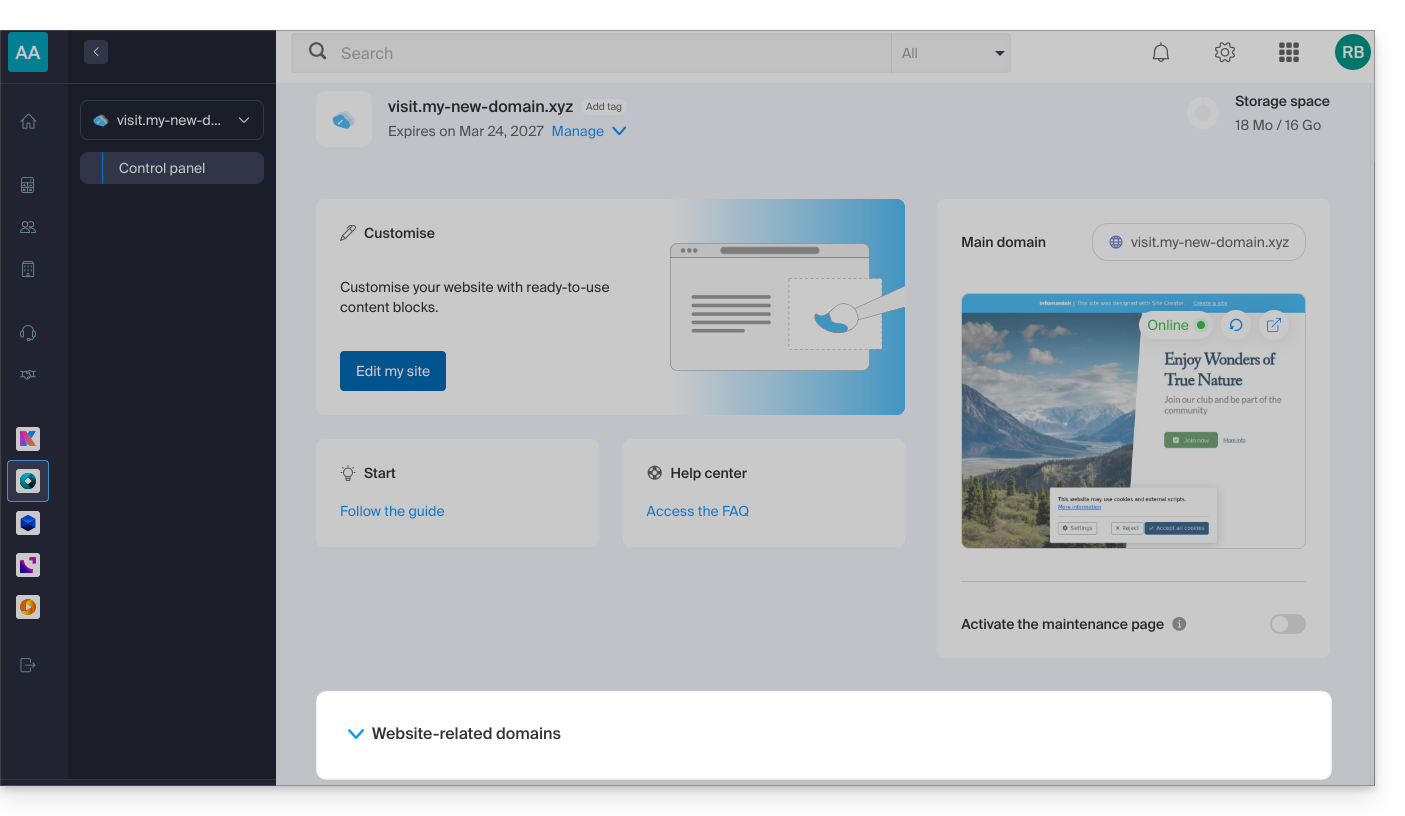Click the Home icon in sidebar
This screenshot has height=816, width=1405.
pyautogui.click(x=28, y=121)
